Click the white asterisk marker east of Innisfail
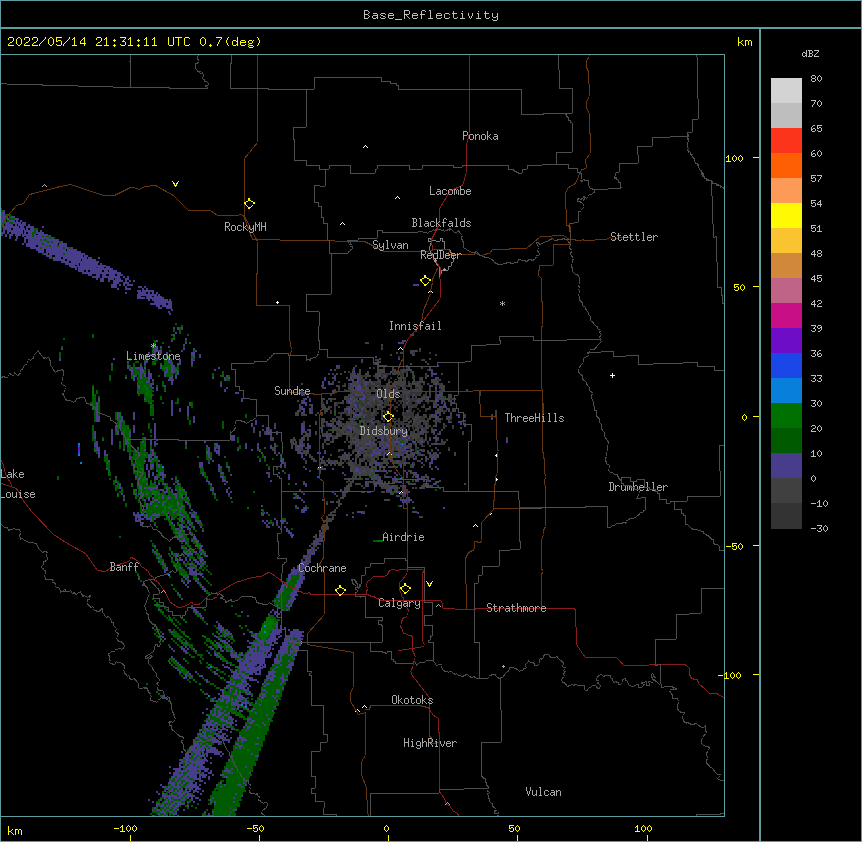The height and width of the screenshot is (842, 862). pyautogui.click(x=502, y=303)
